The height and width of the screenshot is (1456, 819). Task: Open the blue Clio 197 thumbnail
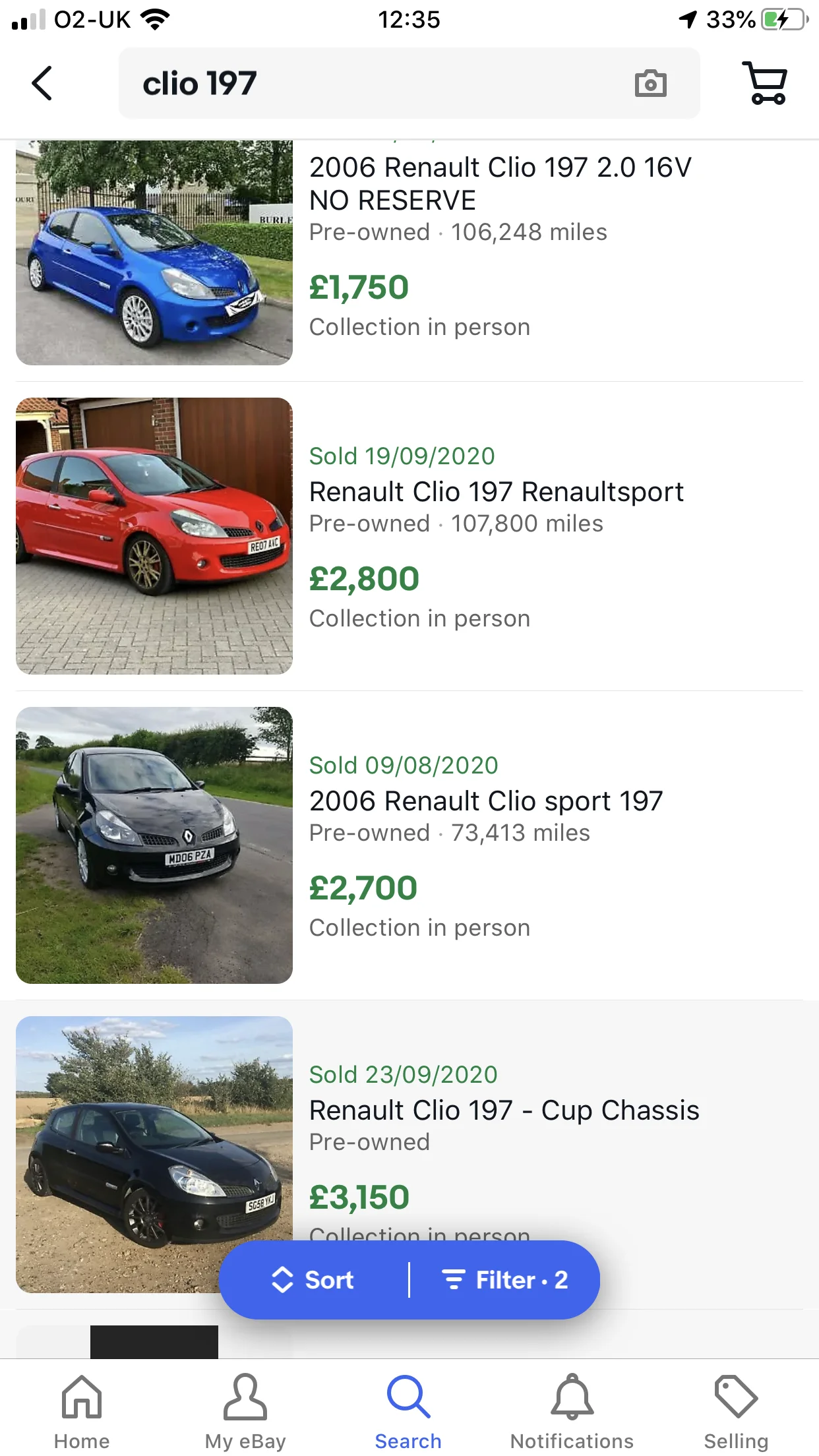(x=154, y=253)
